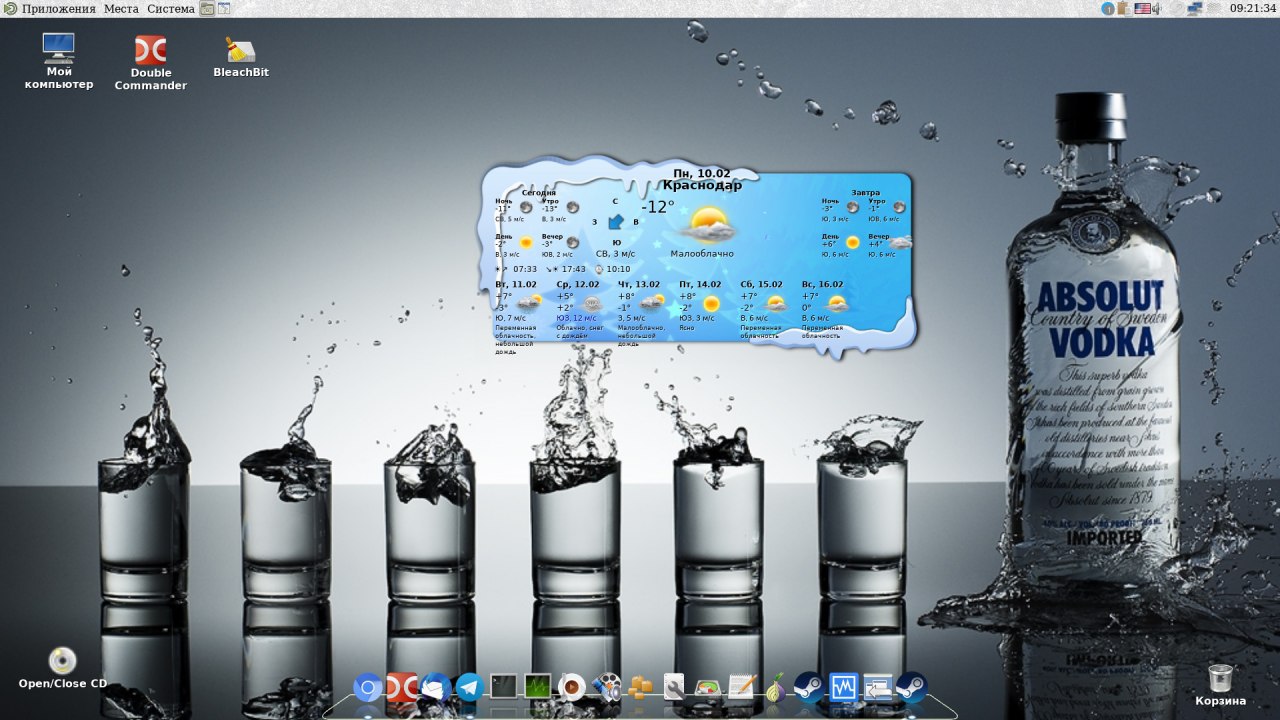Click the current temperature -12° reading

click(x=658, y=207)
